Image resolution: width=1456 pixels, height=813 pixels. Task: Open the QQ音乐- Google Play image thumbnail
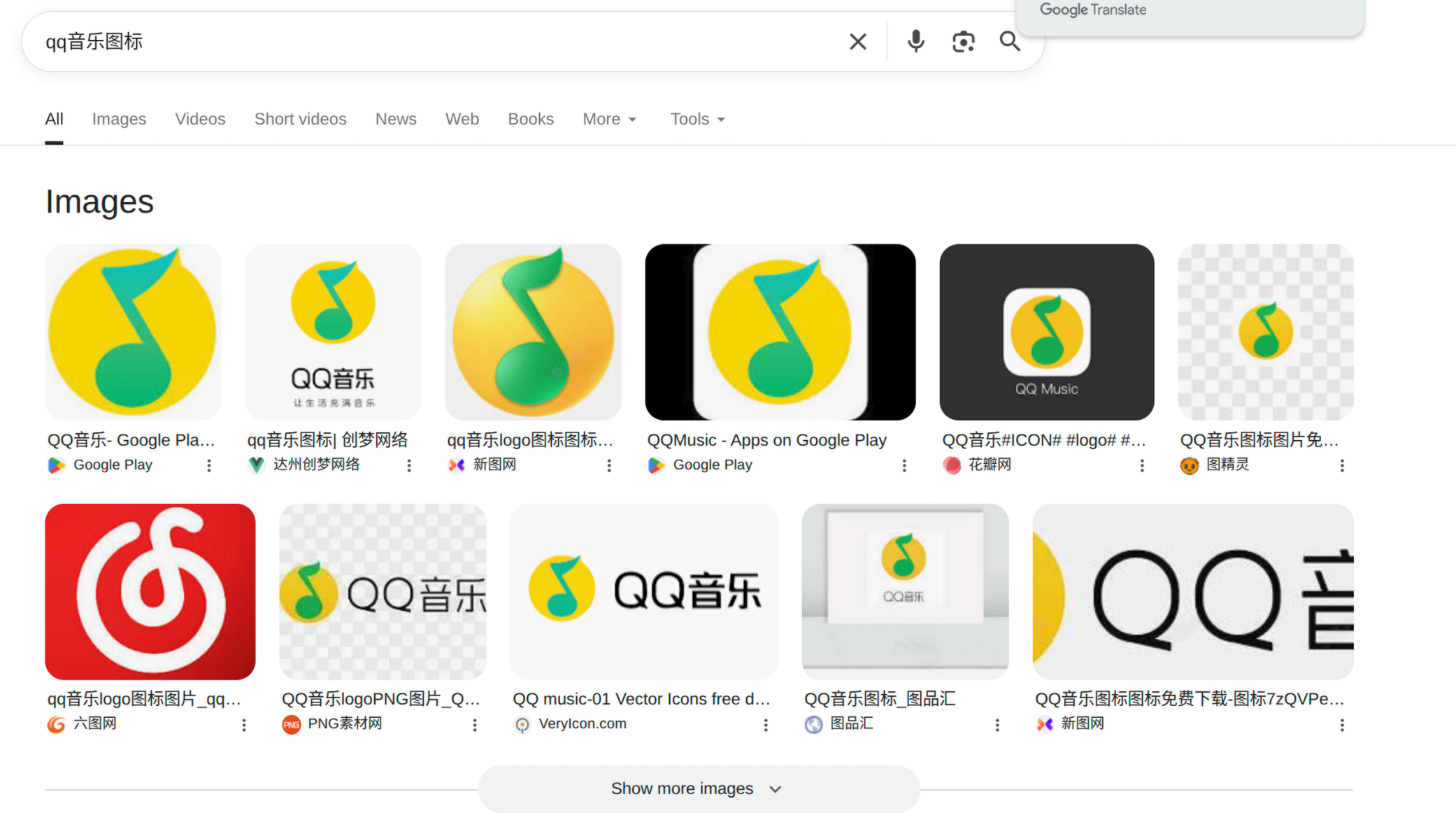click(x=133, y=332)
